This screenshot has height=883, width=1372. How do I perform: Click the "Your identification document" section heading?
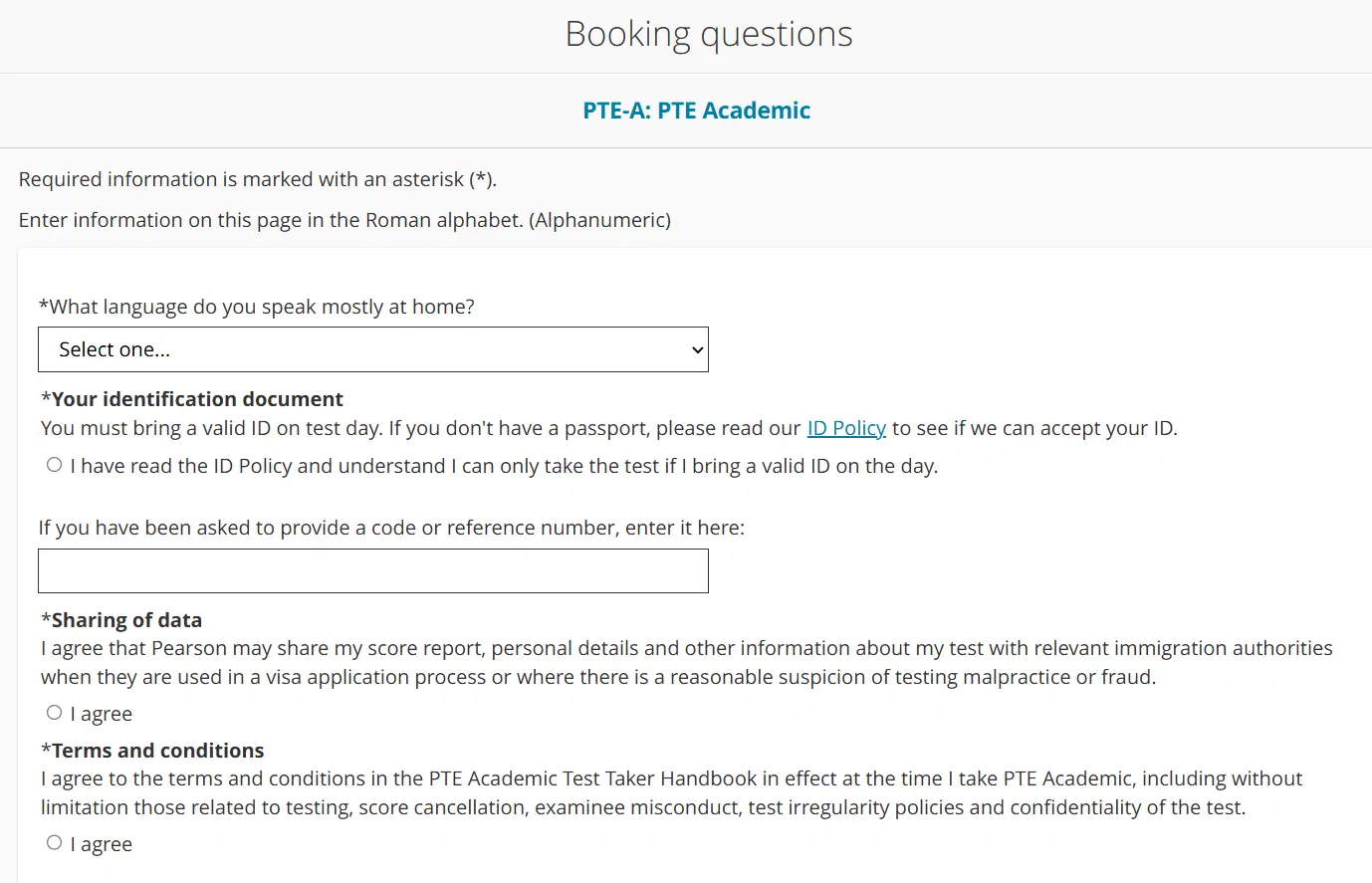[191, 398]
